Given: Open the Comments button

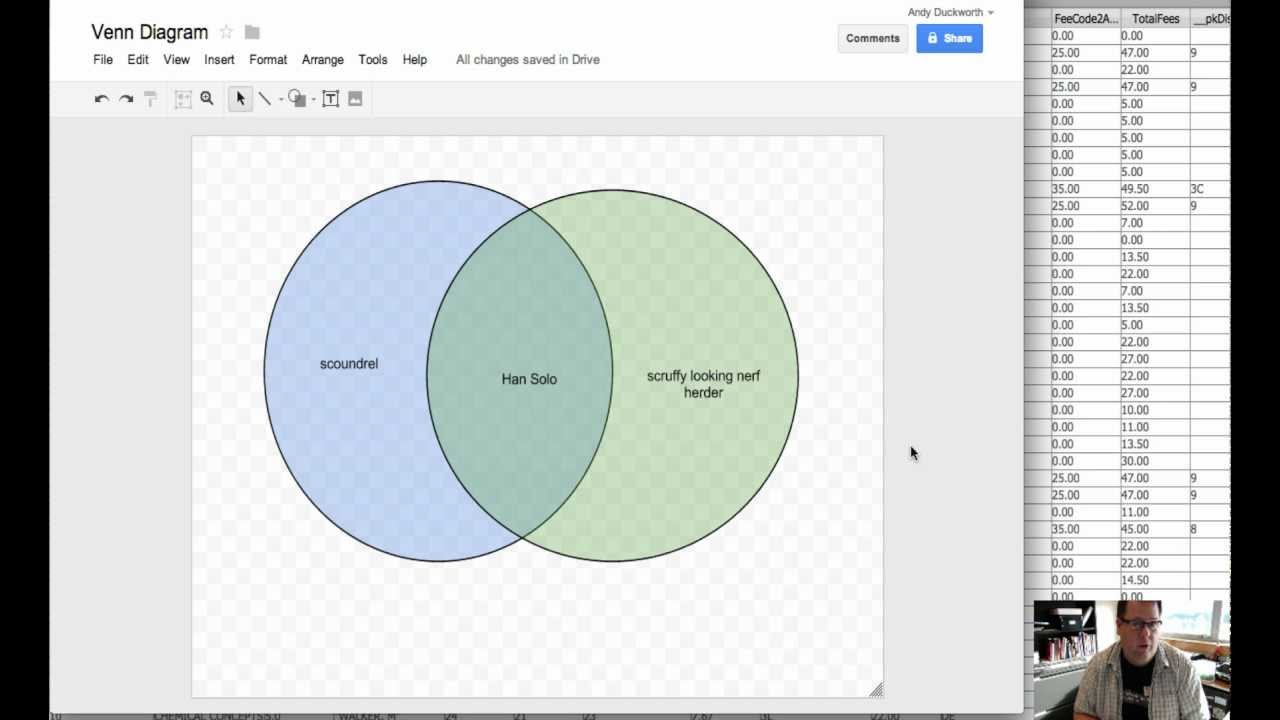Looking at the screenshot, I should [872, 38].
